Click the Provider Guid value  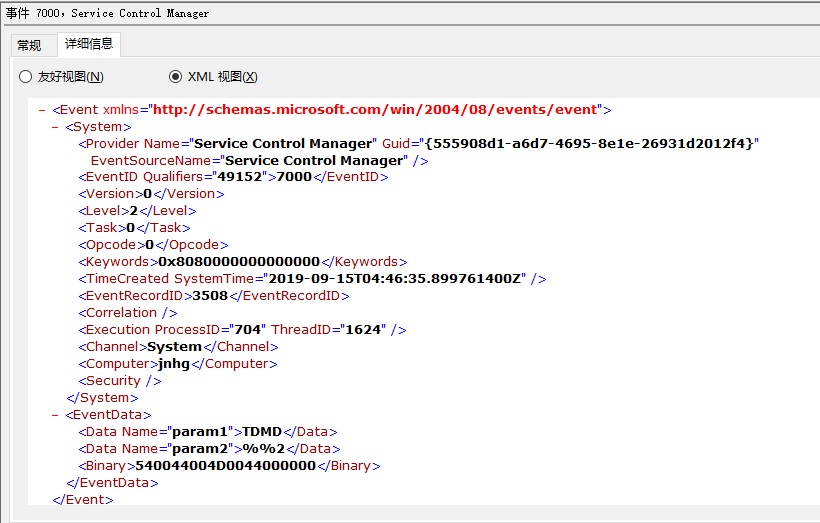[589, 143]
